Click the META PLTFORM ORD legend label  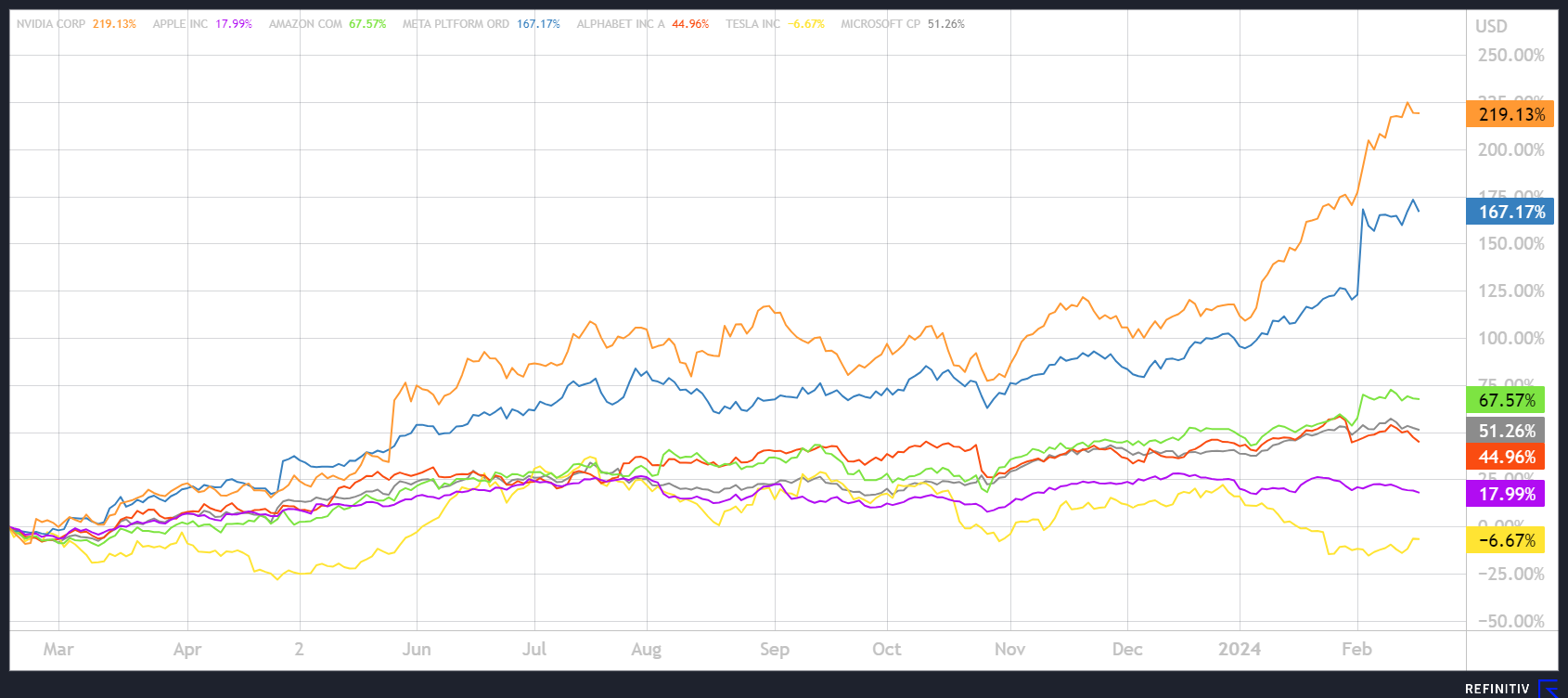pyautogui.click(x=456, y=24)
